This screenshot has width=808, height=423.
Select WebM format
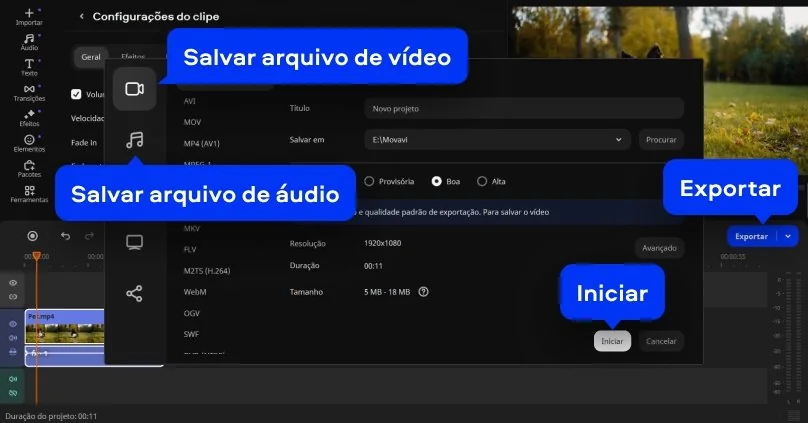(195, 292)
